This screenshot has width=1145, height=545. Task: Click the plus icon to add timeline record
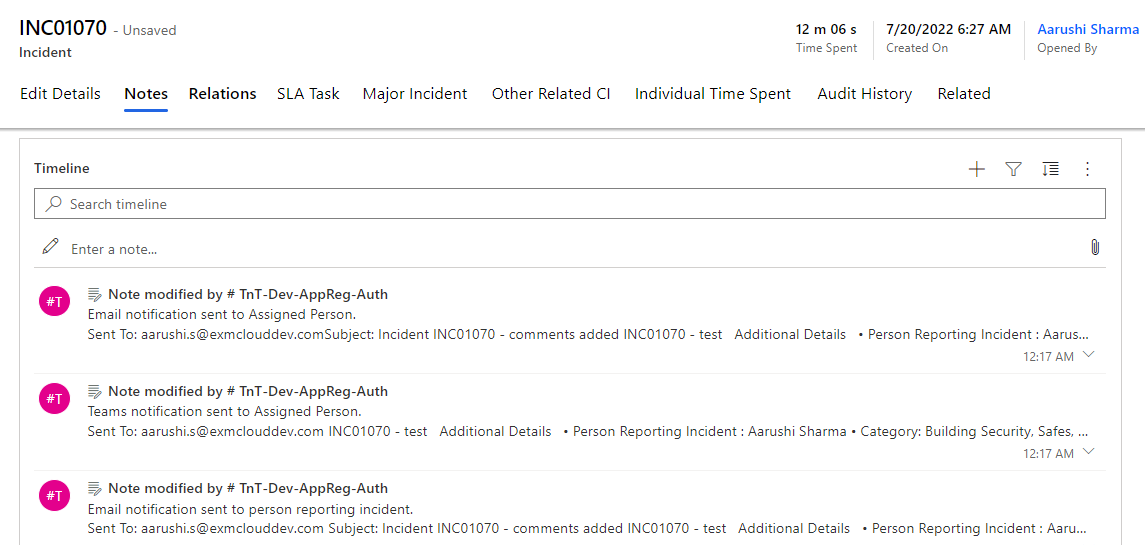pyautogui.click(x=976, y=169)
